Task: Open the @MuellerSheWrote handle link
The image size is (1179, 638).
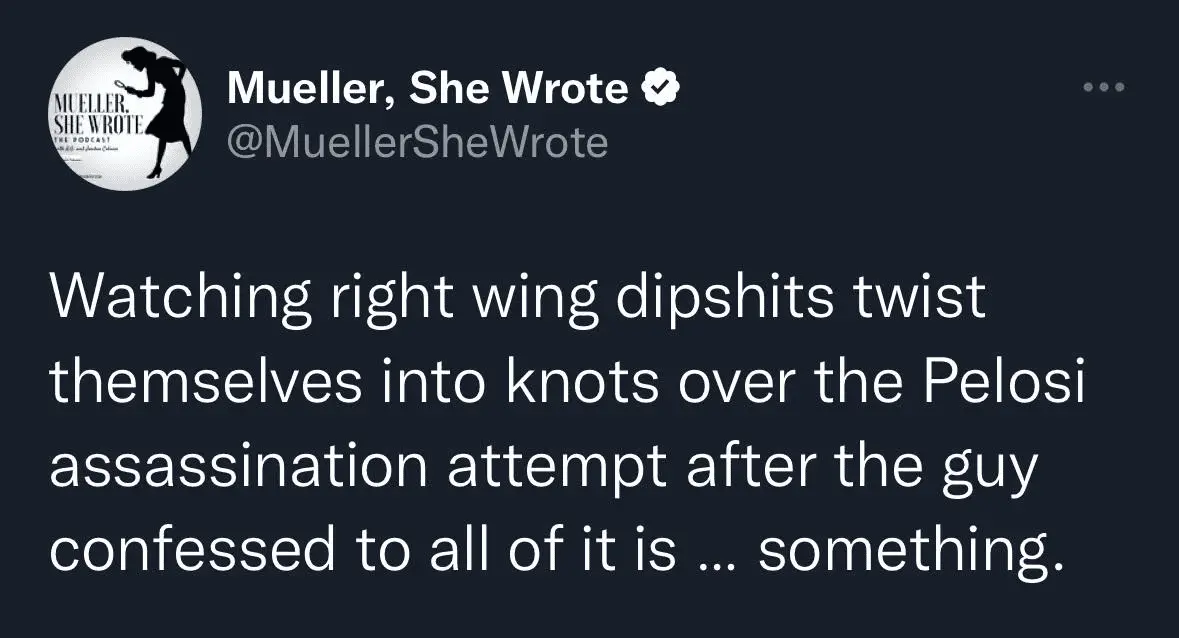Action: pyautogui.click(x=418, y=143)
